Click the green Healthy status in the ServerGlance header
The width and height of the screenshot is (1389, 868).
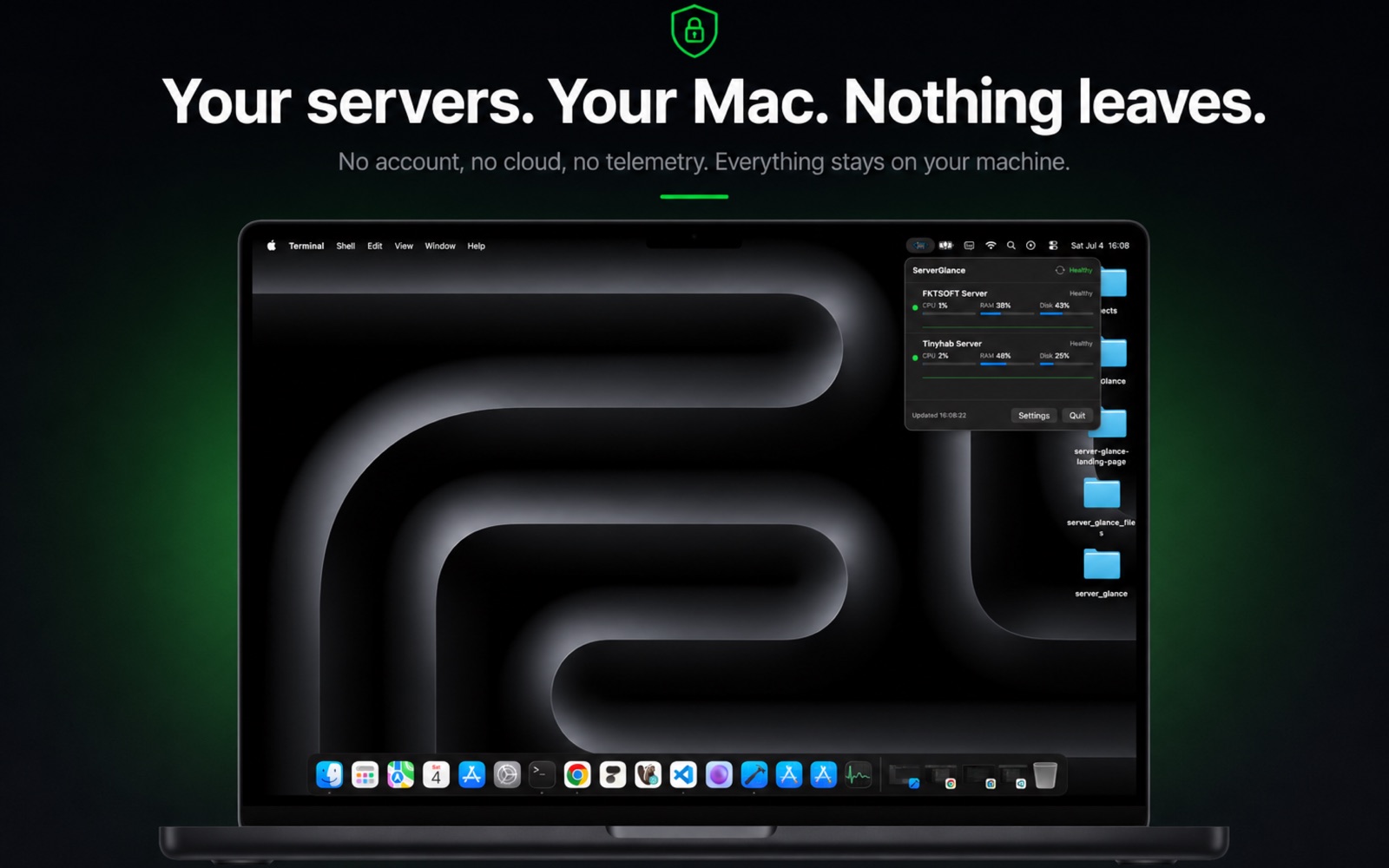coord(1081,270)
